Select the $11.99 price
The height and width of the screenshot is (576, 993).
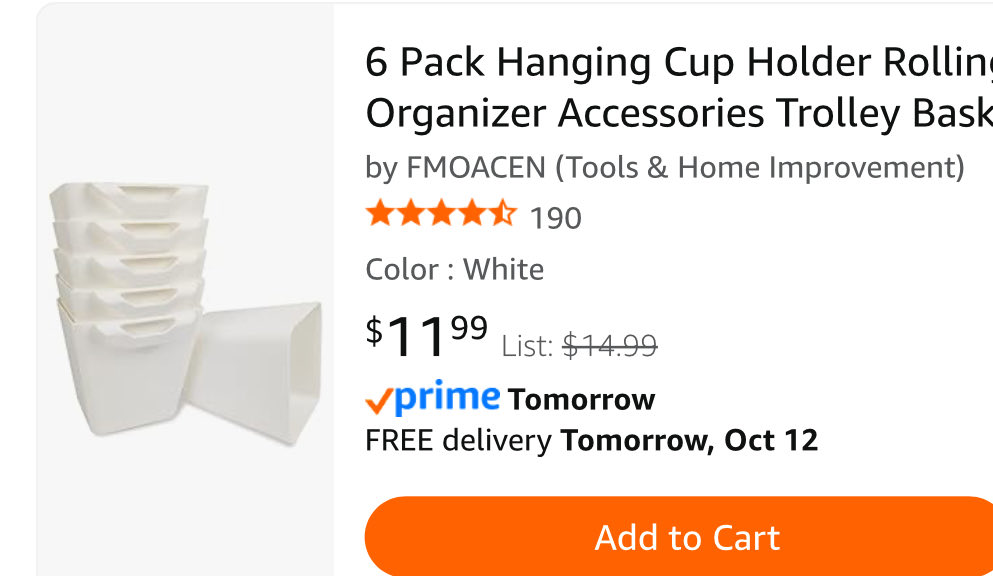click(x=426, y=335)
